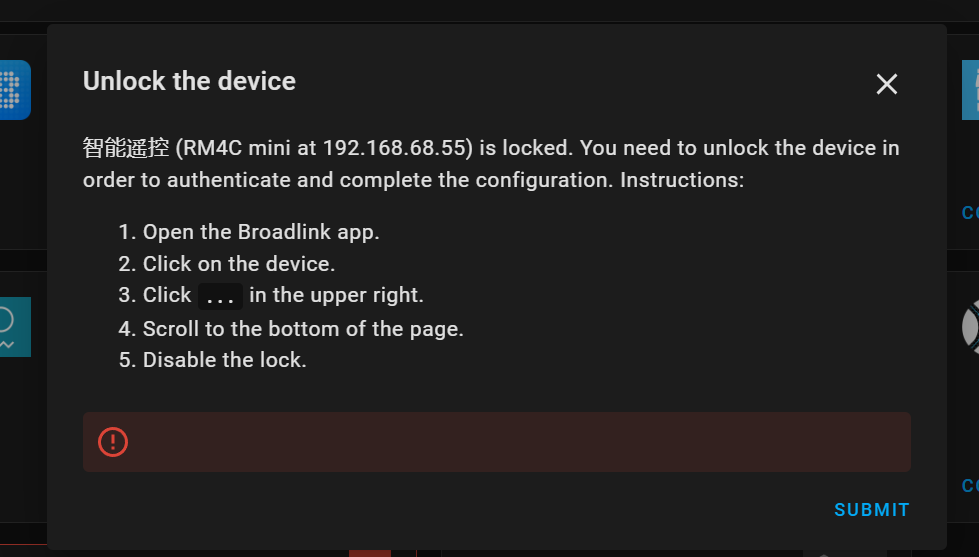Close the Unlock the device dialog
This screenshot has width=979, height=557.
click(887, 84)
